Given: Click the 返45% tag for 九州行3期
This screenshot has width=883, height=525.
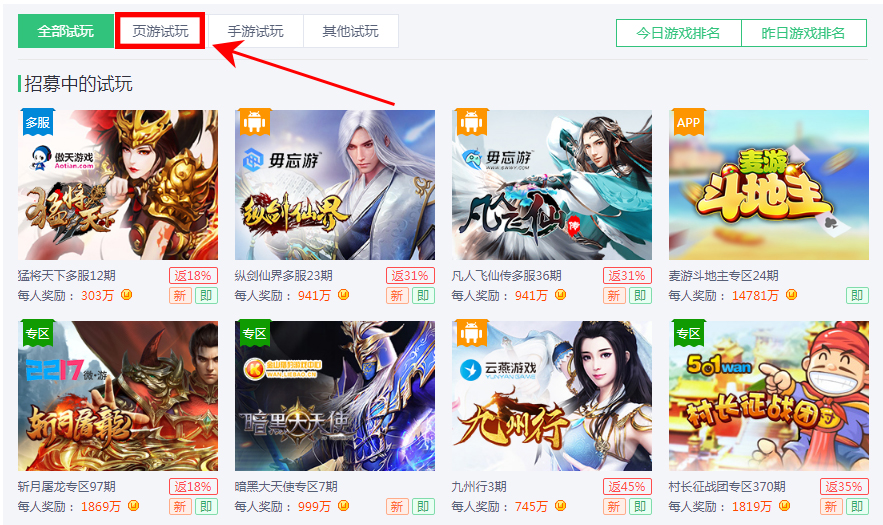Looking at the screenshot, I should click(627, 487).
